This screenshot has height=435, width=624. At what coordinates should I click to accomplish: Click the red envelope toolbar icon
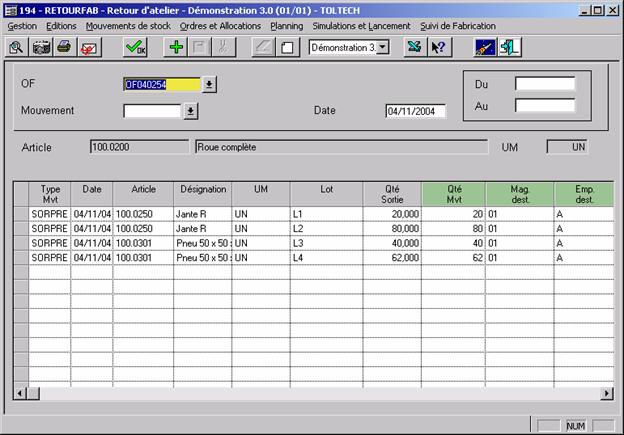pos(89,47)
